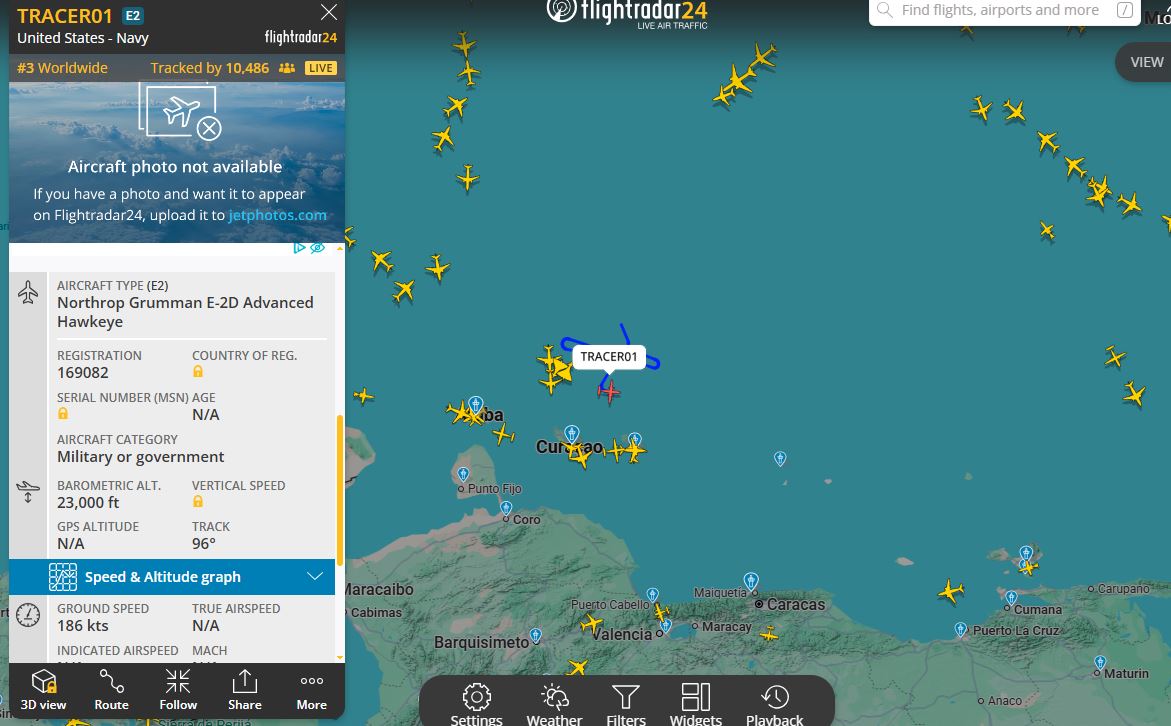Show the Route for TRACER01
The image size is (1171, 726).
click(x=111, y=690)
